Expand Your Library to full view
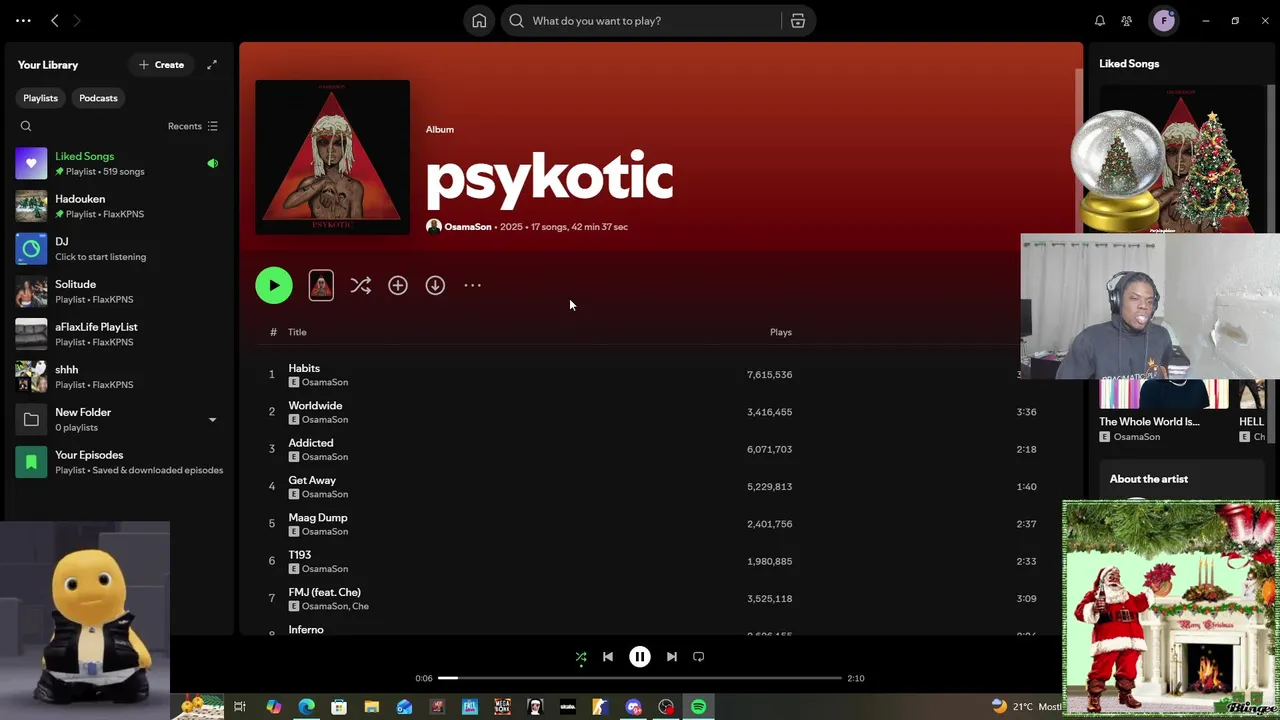 pyautogui.click(x=212, y=65)
